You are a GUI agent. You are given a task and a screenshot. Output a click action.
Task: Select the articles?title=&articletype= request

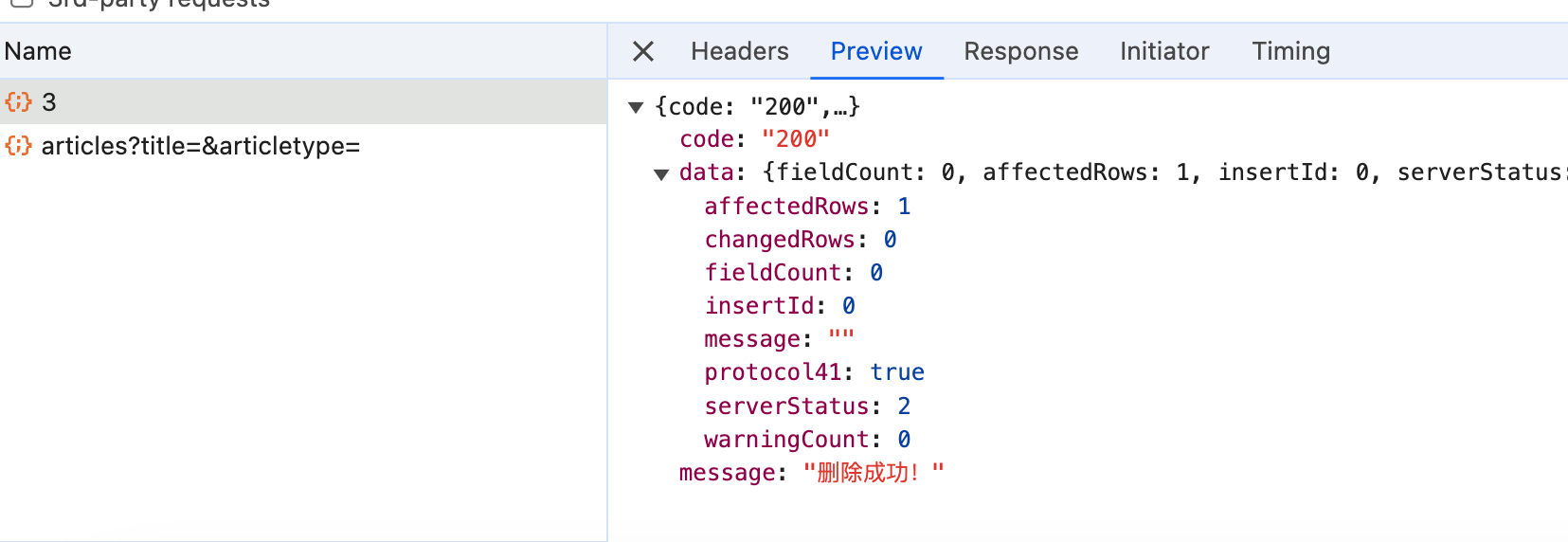click(x=200, y=146)
